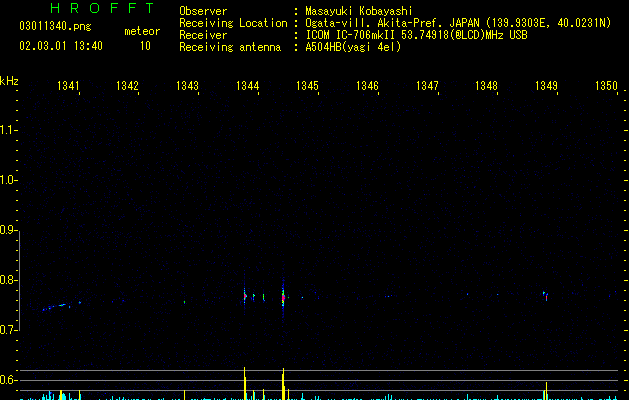The width and height of the screenshot is (629, 400).
Task: Click the 1.0 kHz axis label
Action: click(8, 180)
